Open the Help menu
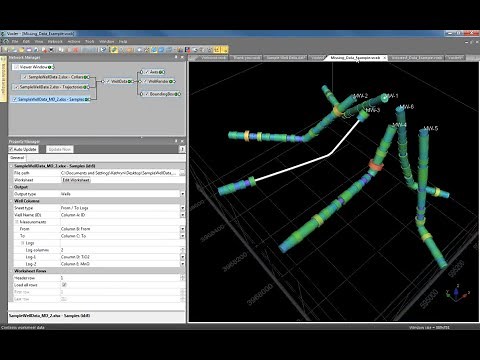The height and width of the screenshot is (360, 480). pos(123,42)
